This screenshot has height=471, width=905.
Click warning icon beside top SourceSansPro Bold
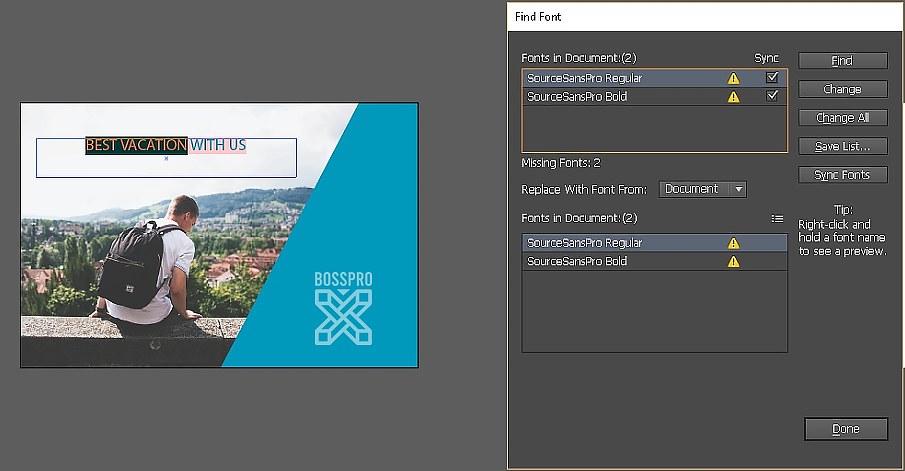coord(733,97)
